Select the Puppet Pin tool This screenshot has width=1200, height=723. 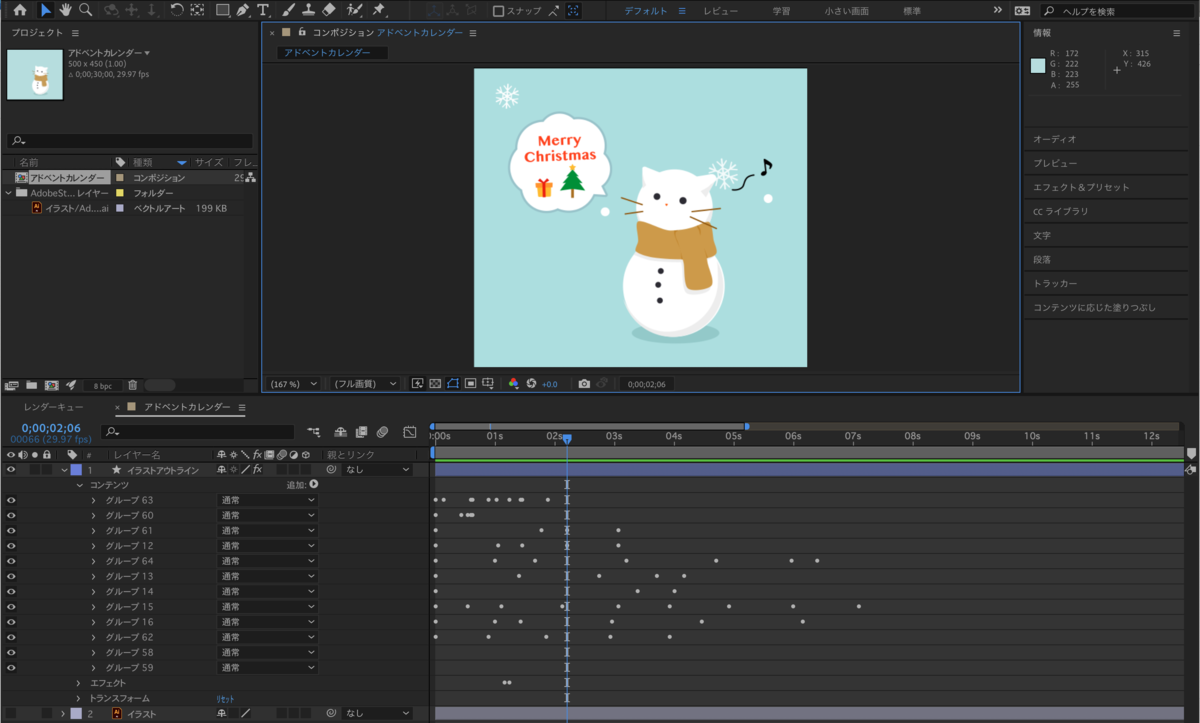point(379,10)
